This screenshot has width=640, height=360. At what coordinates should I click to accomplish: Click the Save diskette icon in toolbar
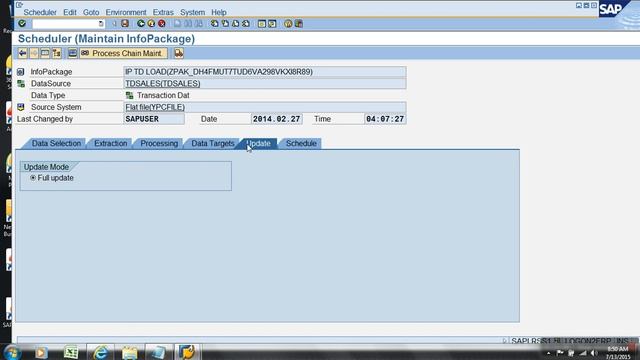(x=125, y=24)
